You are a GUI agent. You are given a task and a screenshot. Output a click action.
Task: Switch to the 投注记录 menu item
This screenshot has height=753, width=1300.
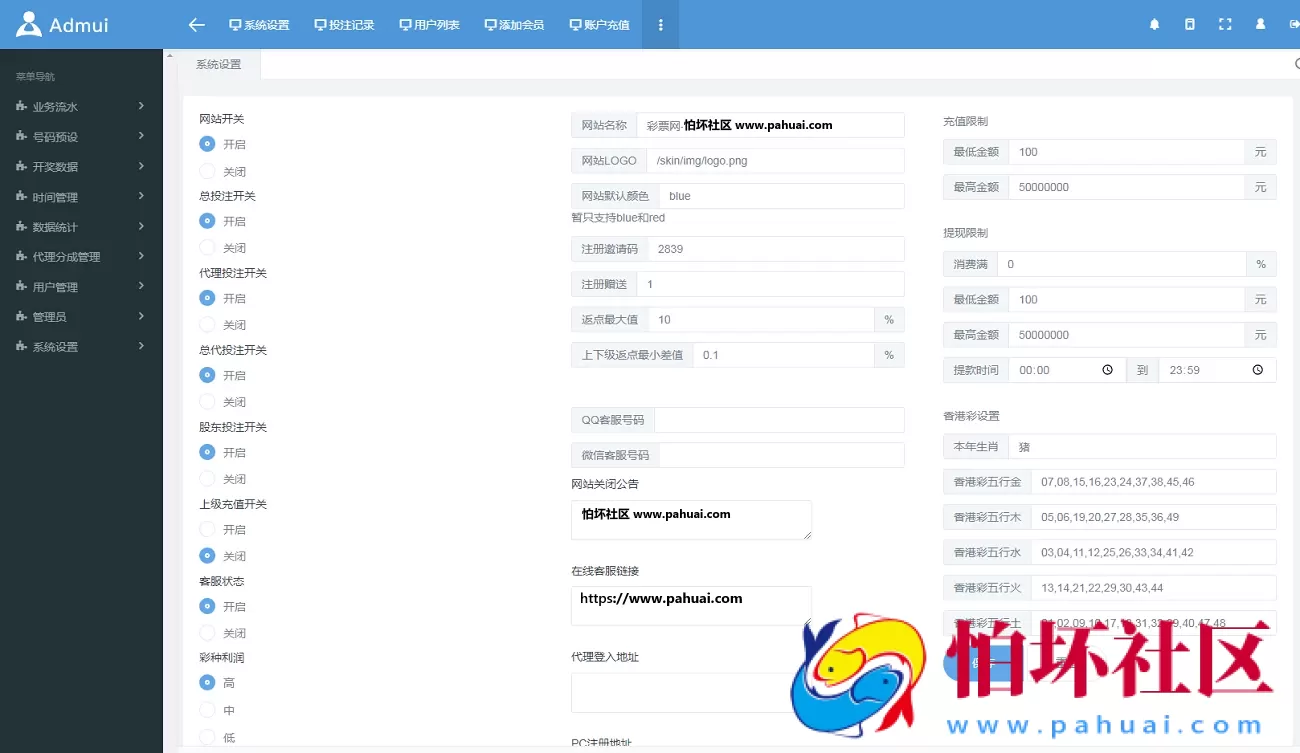(344, 25)
